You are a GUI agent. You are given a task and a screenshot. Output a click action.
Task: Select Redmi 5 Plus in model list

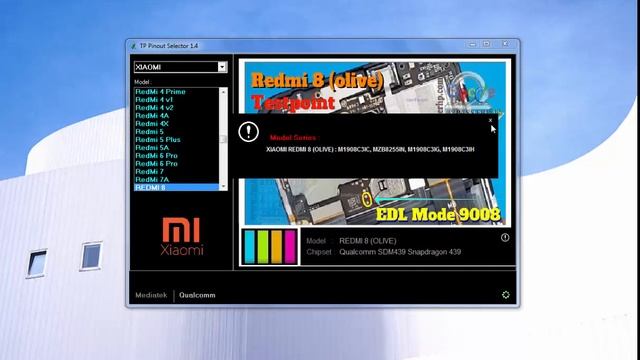(x=158, y=140)
